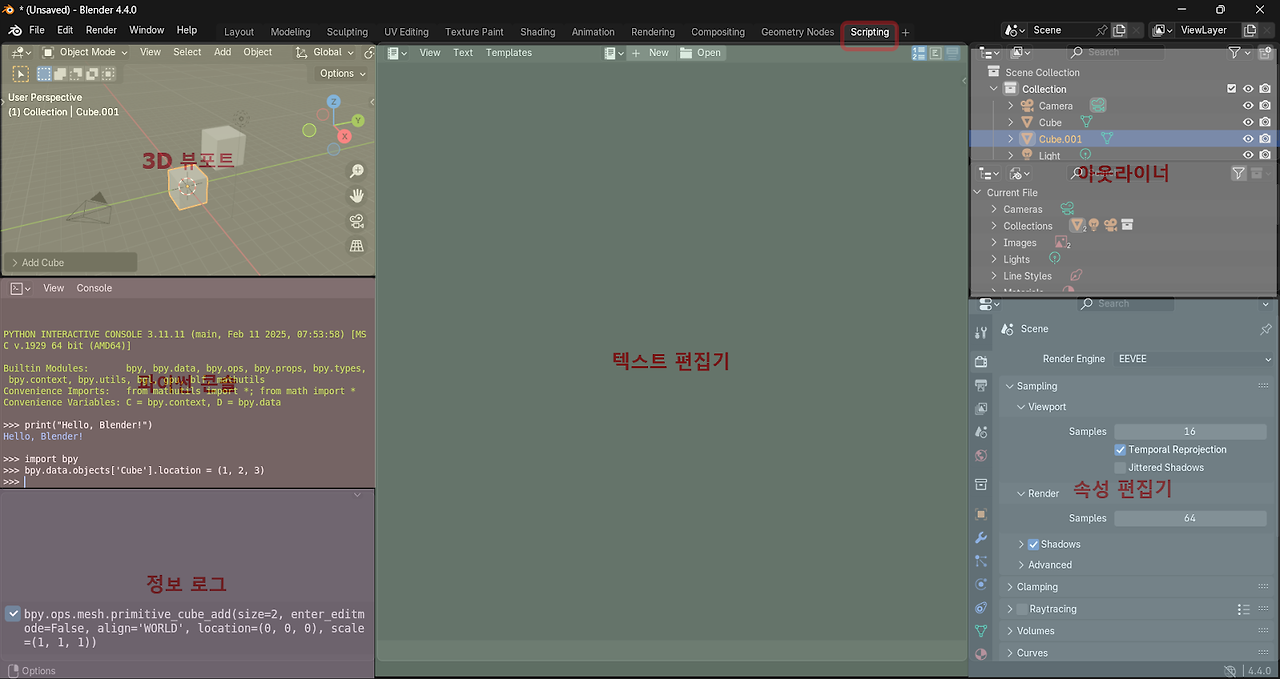This screenshot has height=679, width=1280.
Task: Open the Output properties tab
Action: click(981, 384)
